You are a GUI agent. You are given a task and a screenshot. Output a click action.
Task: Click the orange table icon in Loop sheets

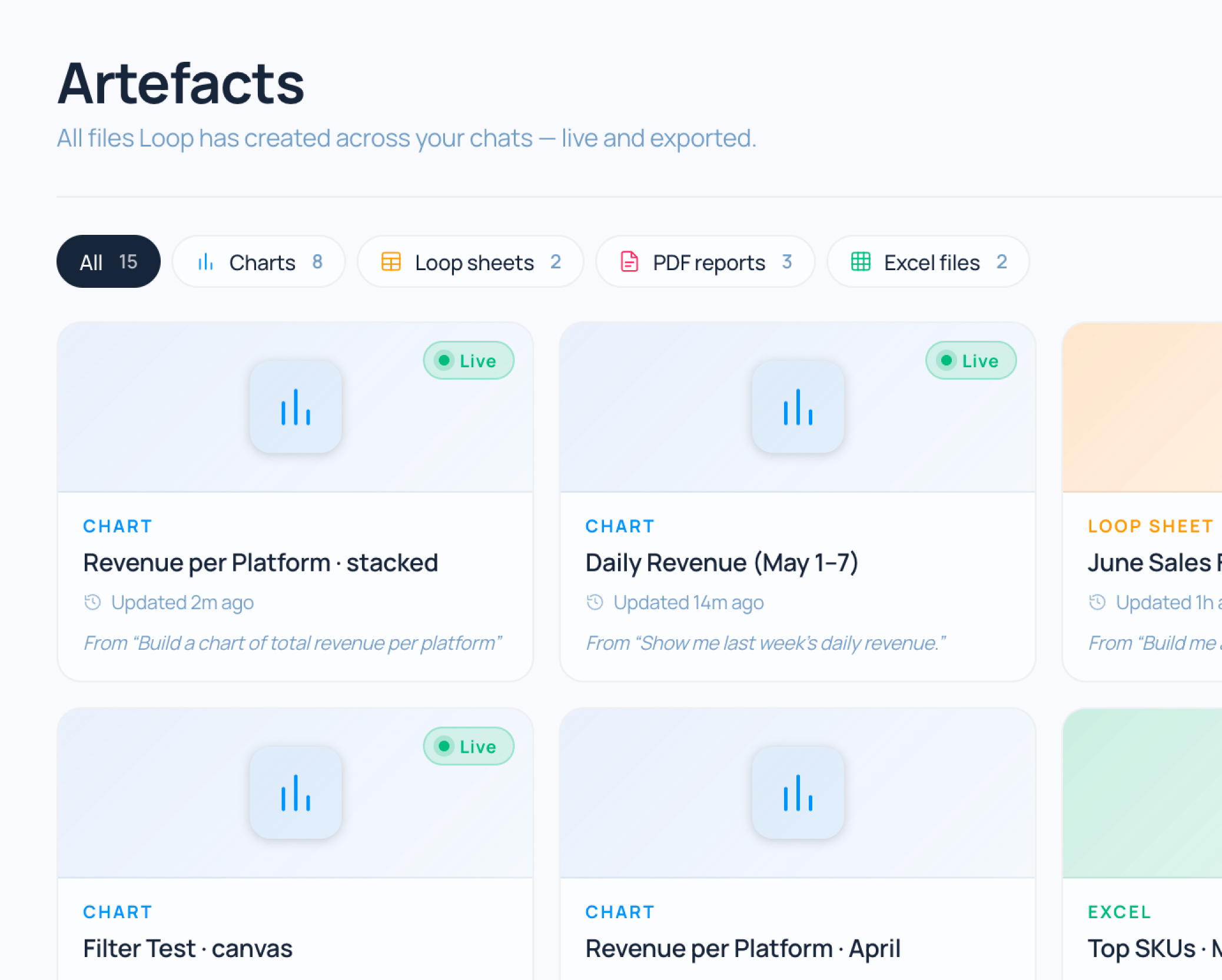(x=391, y=262)
